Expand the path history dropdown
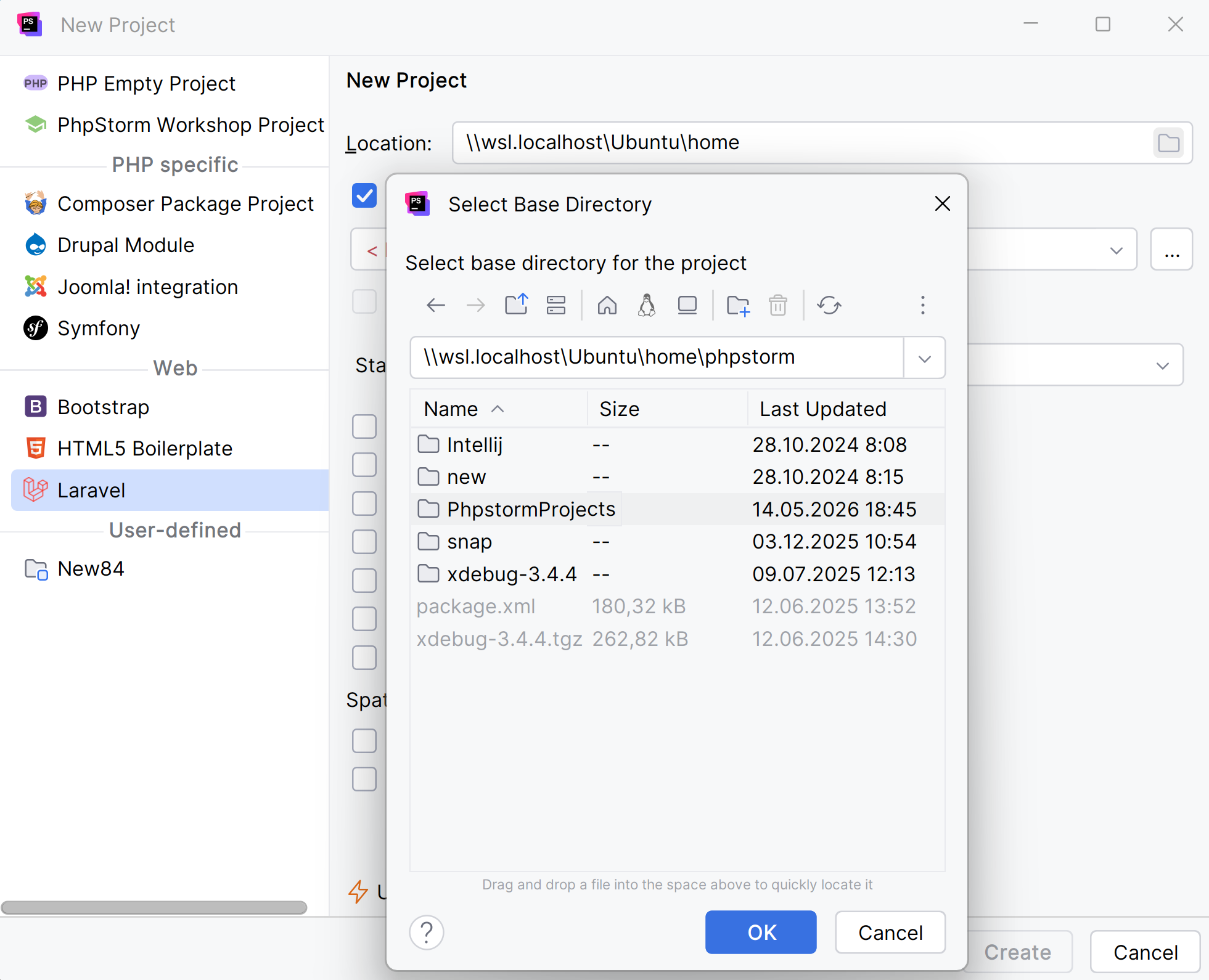Viewport: 1209px width, 980px height. (x=924, y=358)
